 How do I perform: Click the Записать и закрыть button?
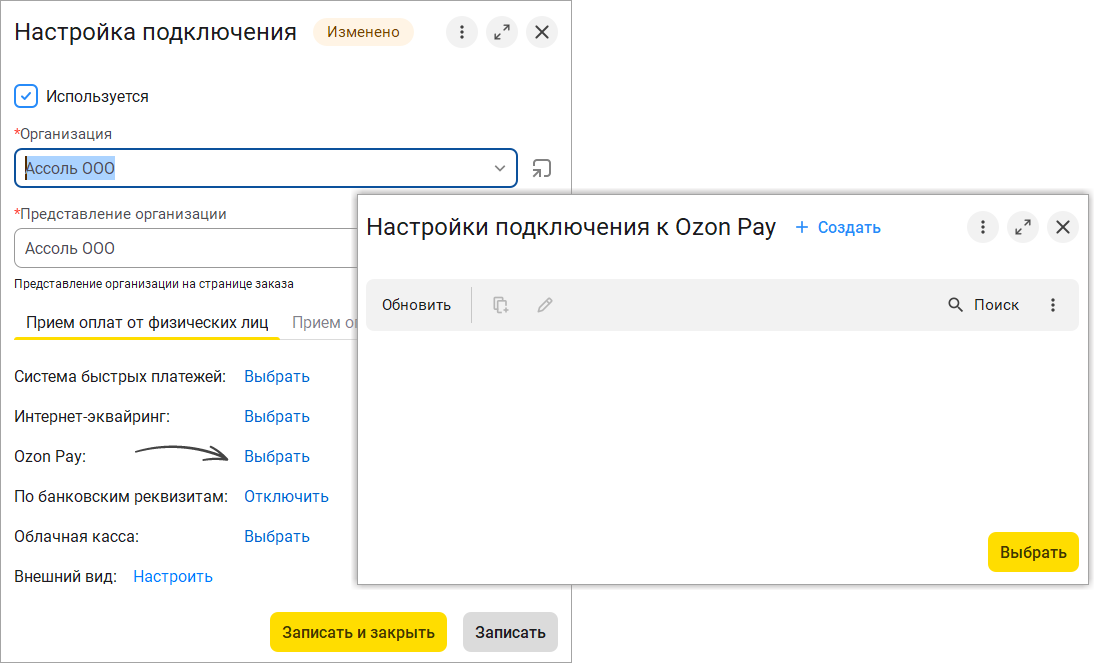click(x=358, y=632)
